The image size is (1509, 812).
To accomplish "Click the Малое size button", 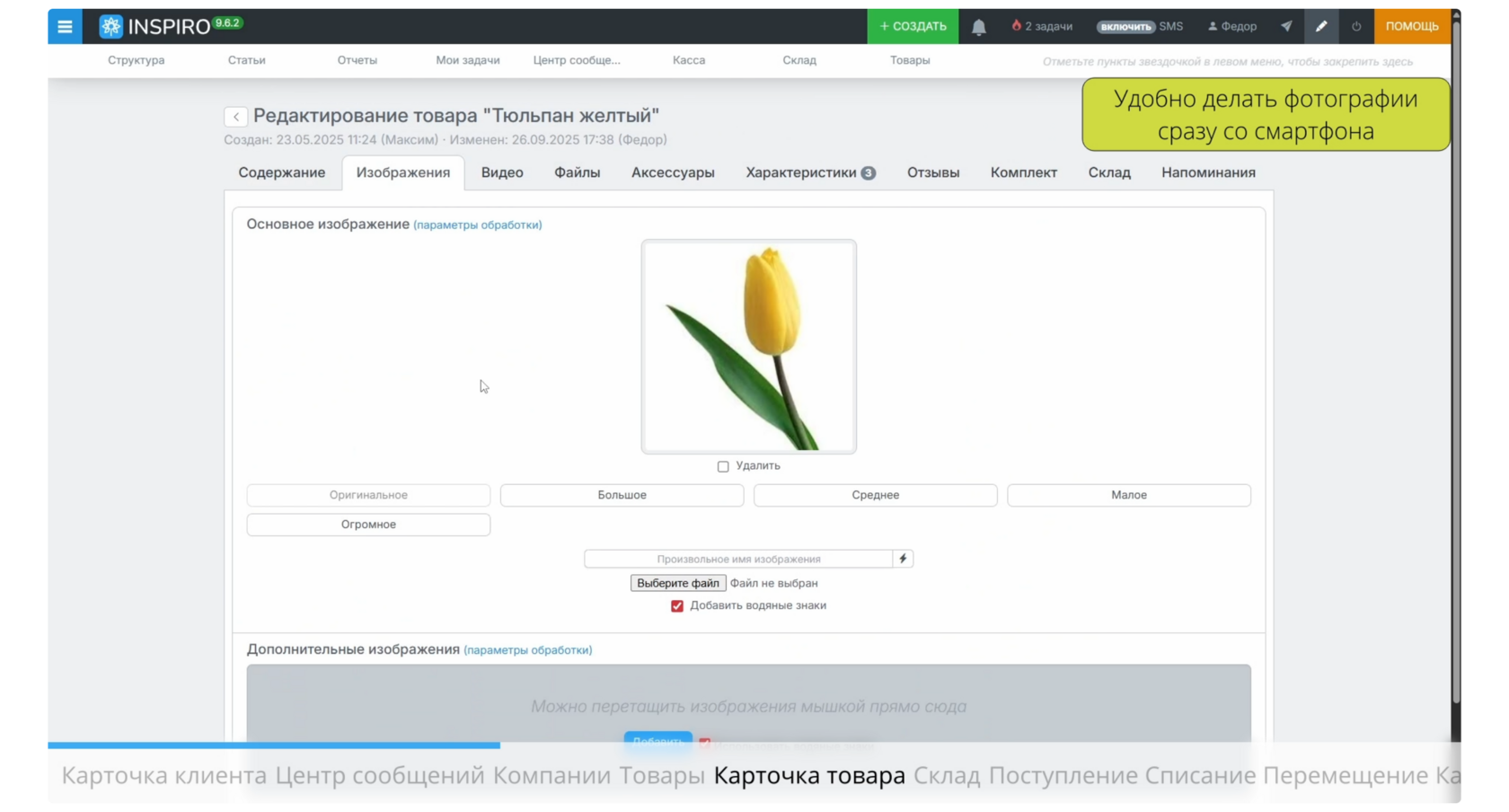I will point(1129,495).
